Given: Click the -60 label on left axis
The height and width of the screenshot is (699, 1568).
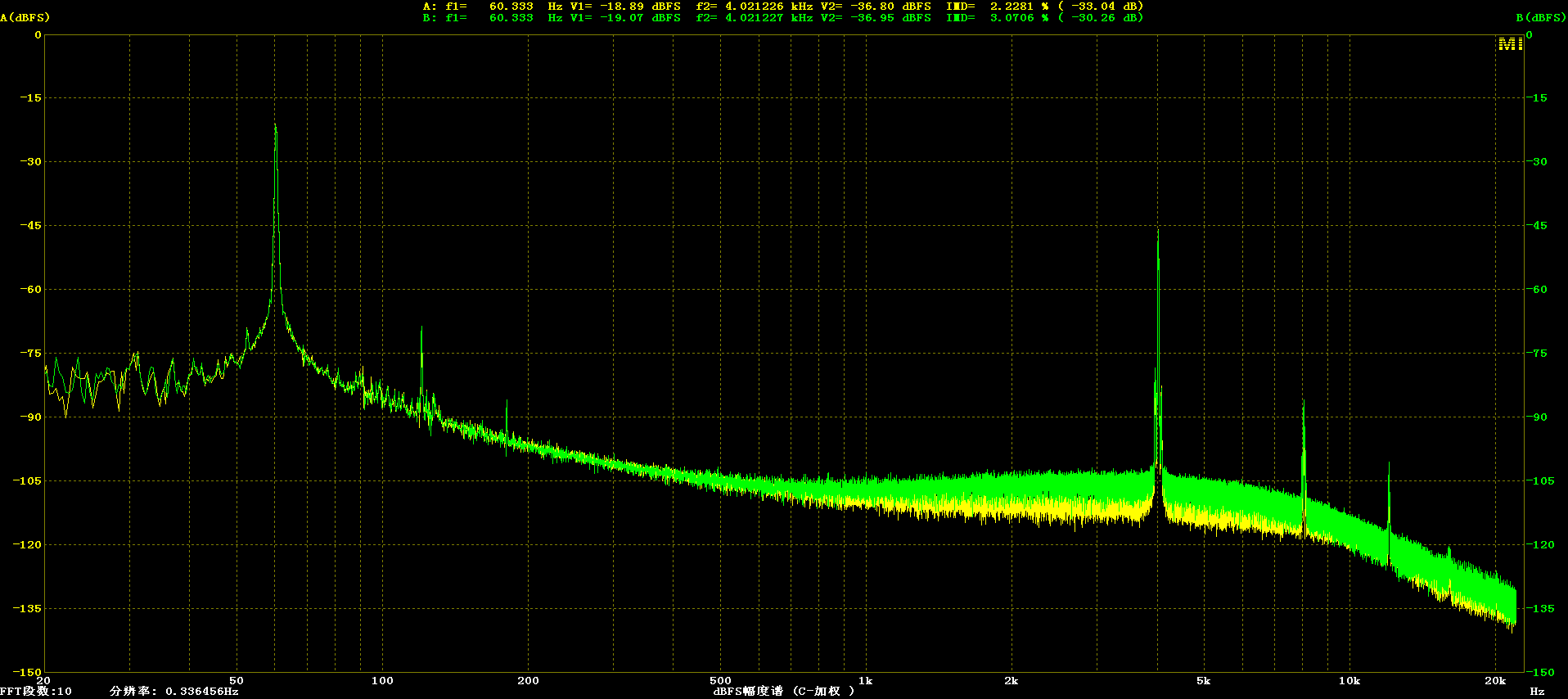Looking at the screenshot, I should [x=30, y=289].
